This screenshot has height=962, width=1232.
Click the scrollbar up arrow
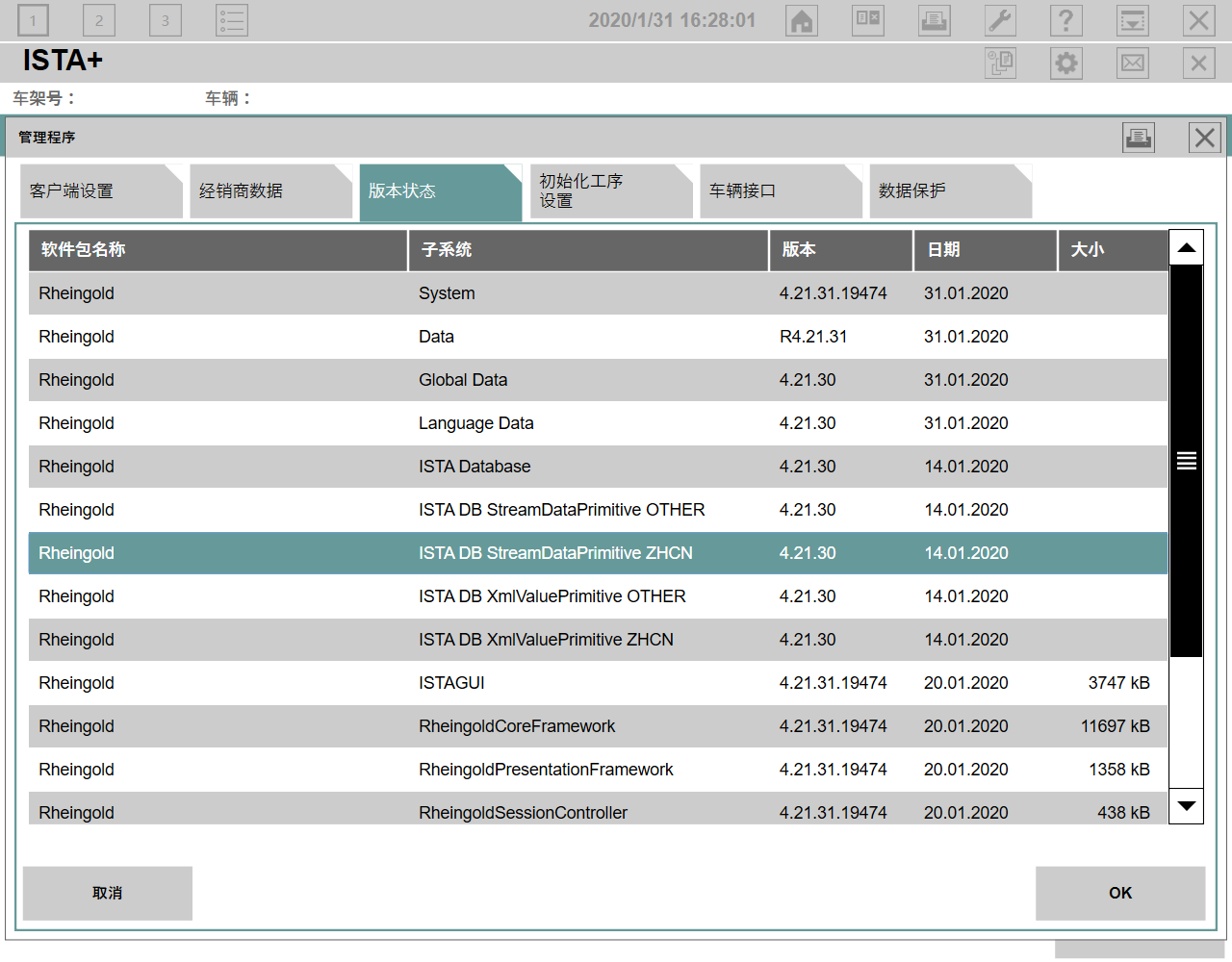tap(1187, 248)
